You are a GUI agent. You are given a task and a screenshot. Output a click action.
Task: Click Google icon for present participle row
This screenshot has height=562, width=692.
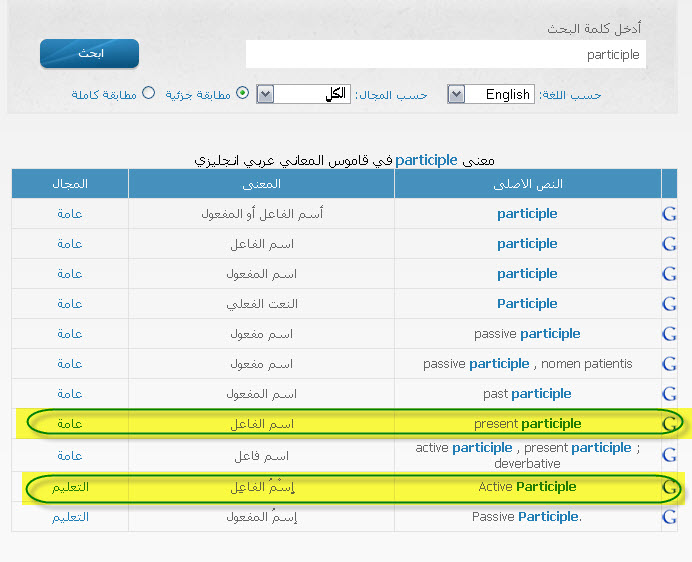tap(669, 424)
